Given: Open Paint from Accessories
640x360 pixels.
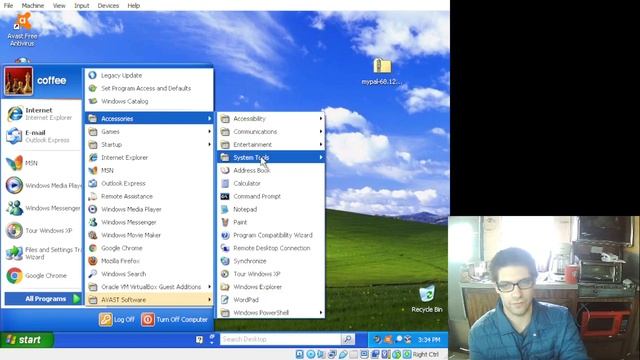Looking at the screenshot, I should coord(271,222).
